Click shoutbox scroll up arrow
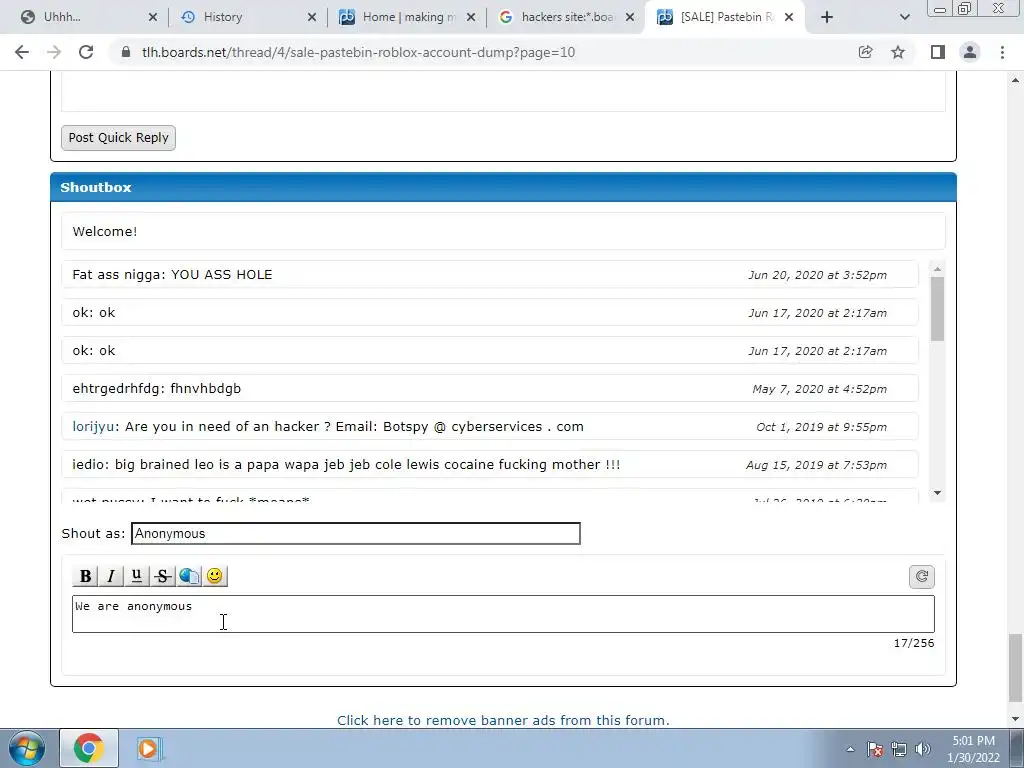1024x768 pixels. click(937, 269)
